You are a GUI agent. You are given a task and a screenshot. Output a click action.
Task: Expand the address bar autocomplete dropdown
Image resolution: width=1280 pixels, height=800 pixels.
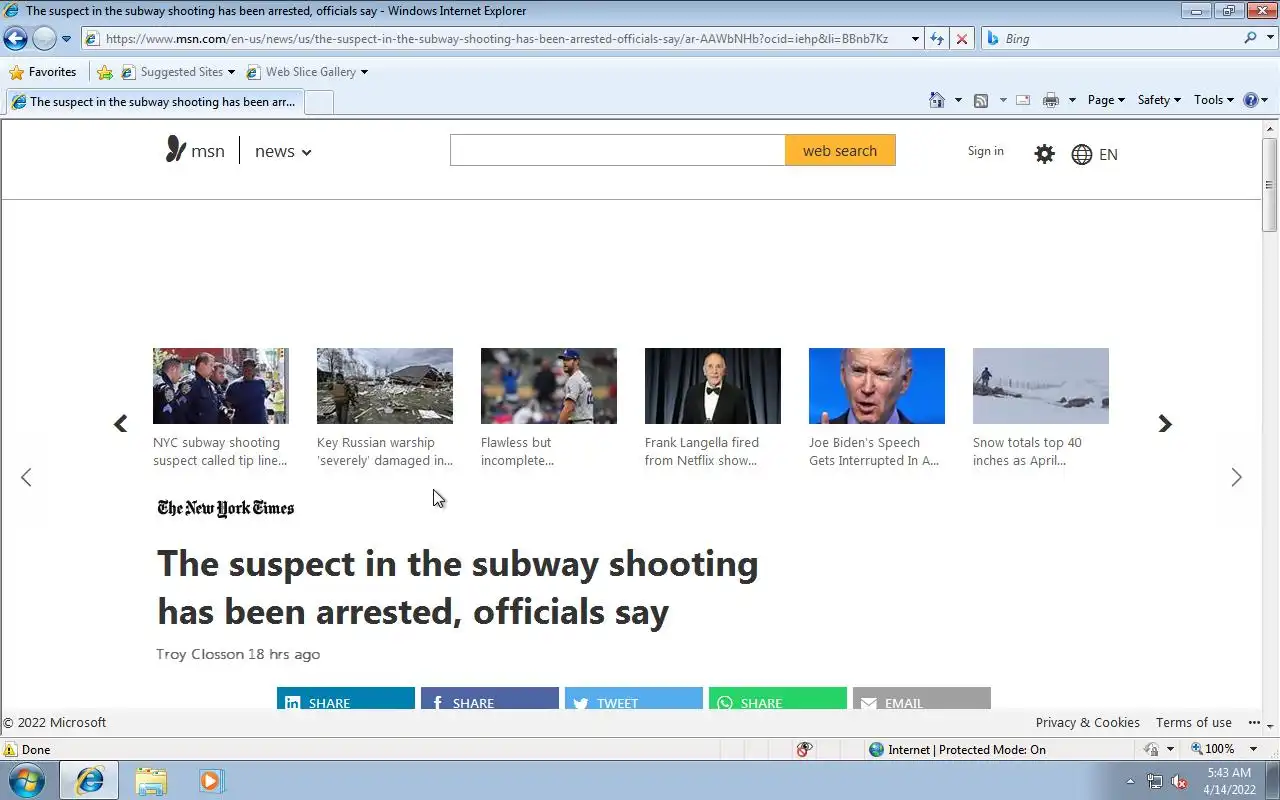(914, 39)
